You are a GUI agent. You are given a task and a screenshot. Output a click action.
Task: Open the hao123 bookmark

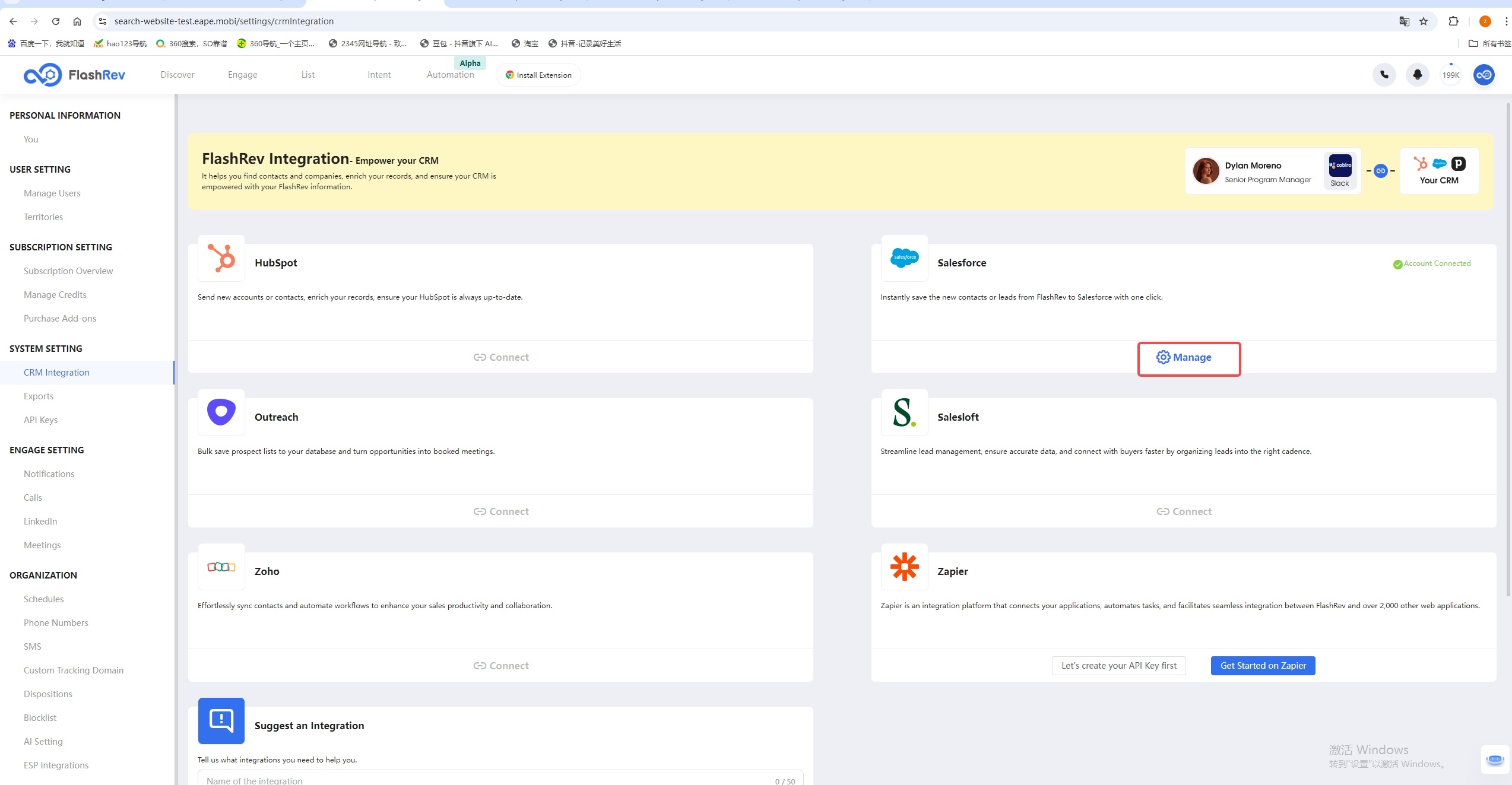tap(121, 43)
